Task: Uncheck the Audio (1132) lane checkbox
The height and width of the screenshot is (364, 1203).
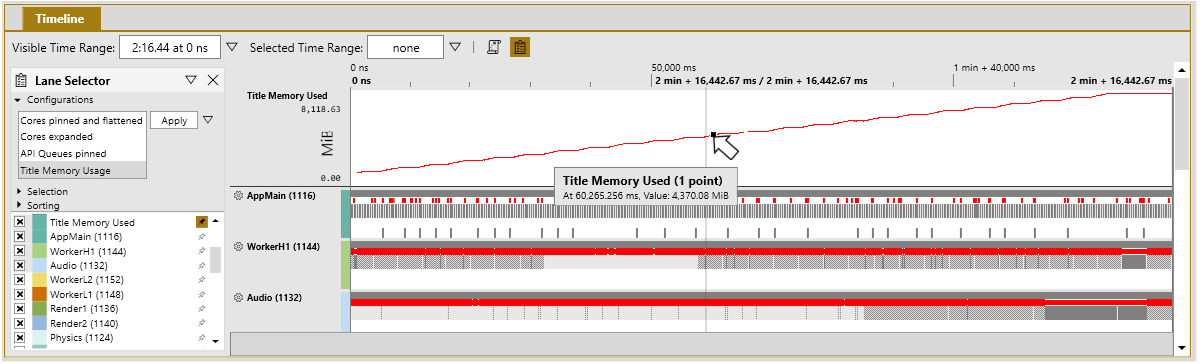Action: 19,266
